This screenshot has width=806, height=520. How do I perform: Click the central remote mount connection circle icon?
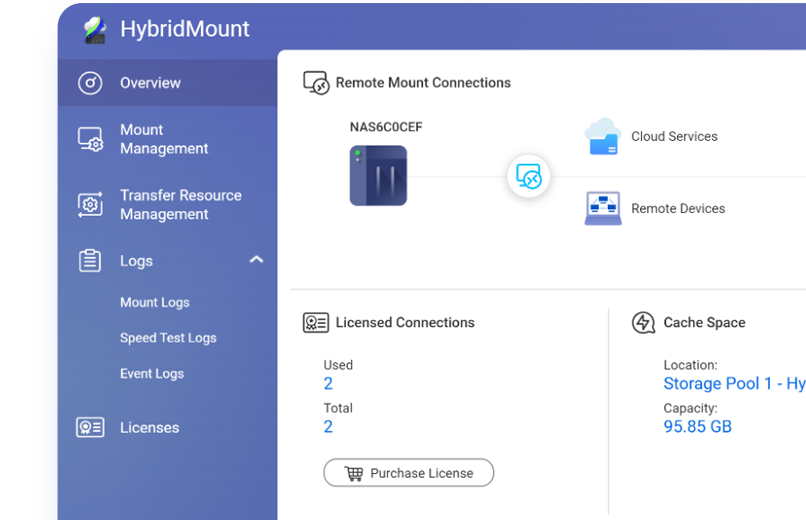pos(528,176)
